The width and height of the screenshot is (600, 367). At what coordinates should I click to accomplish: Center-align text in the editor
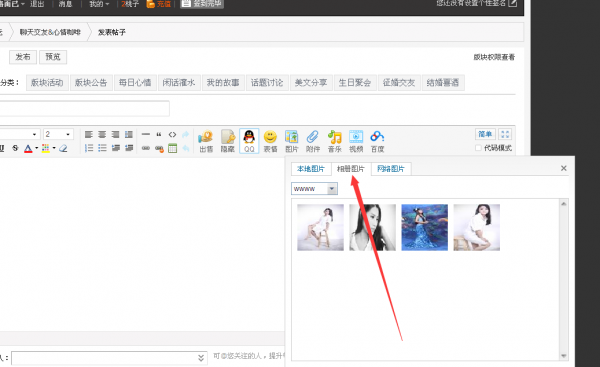102,134
